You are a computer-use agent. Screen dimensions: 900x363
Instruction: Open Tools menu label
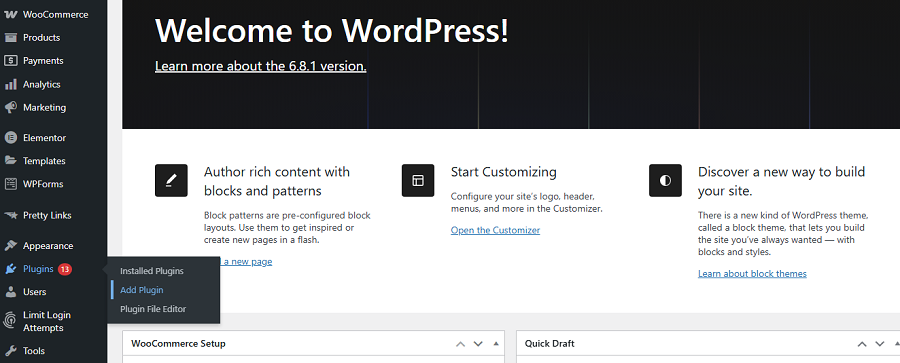coord(34,350)
